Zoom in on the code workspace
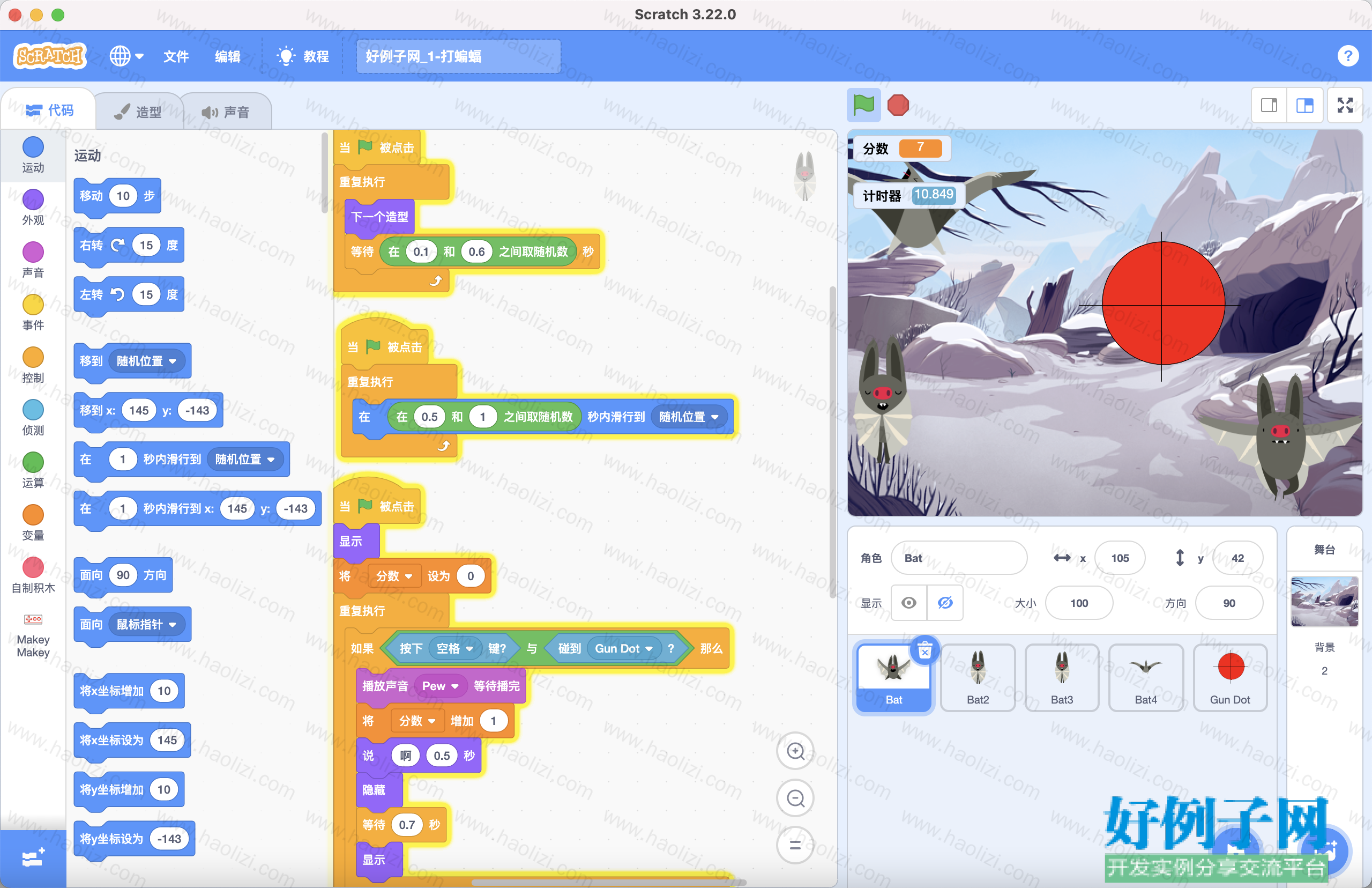Image resolution: width=1372 pixels, height=888 pixels. 795,751
